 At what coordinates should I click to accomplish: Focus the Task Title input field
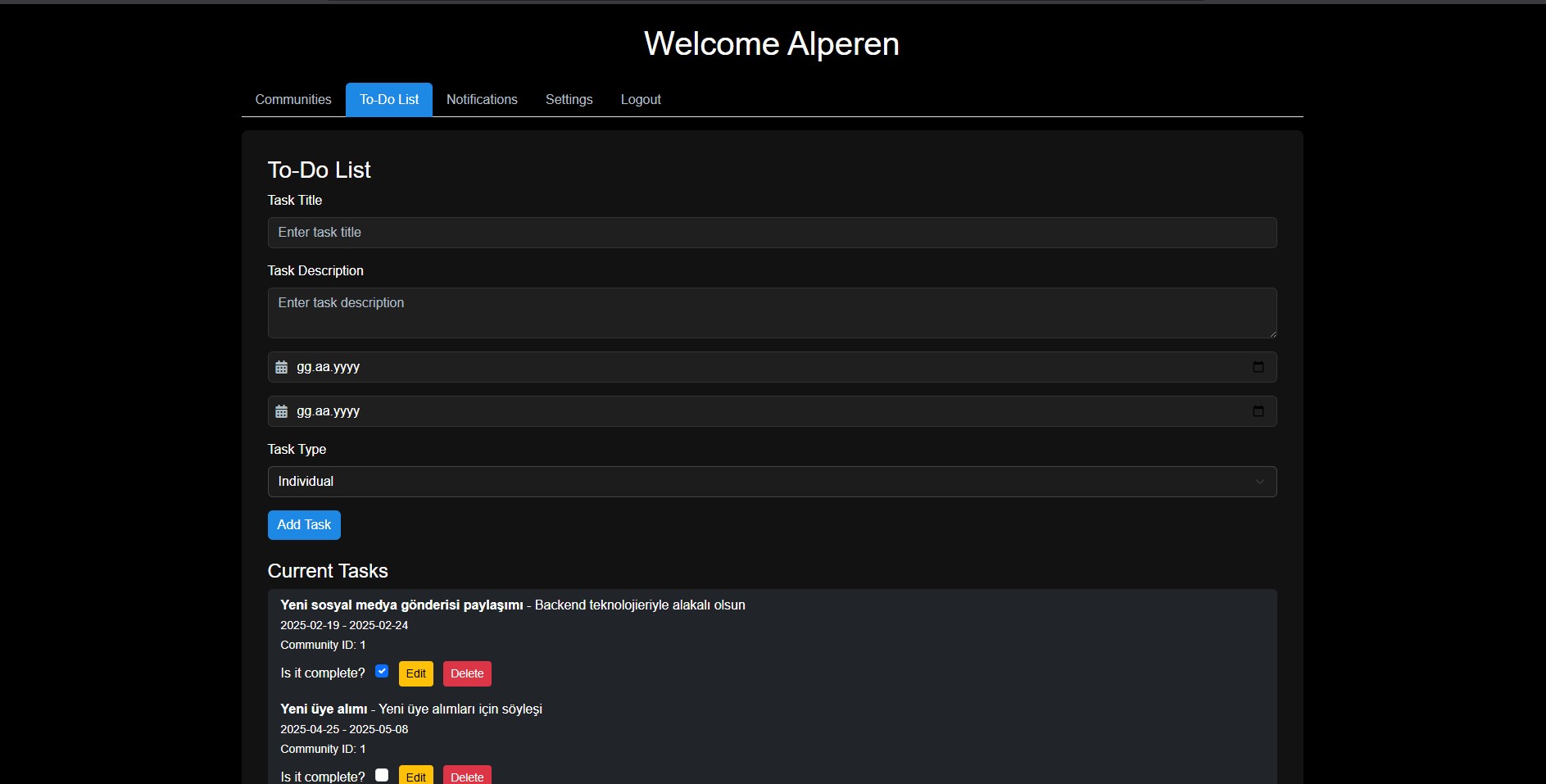771,233
